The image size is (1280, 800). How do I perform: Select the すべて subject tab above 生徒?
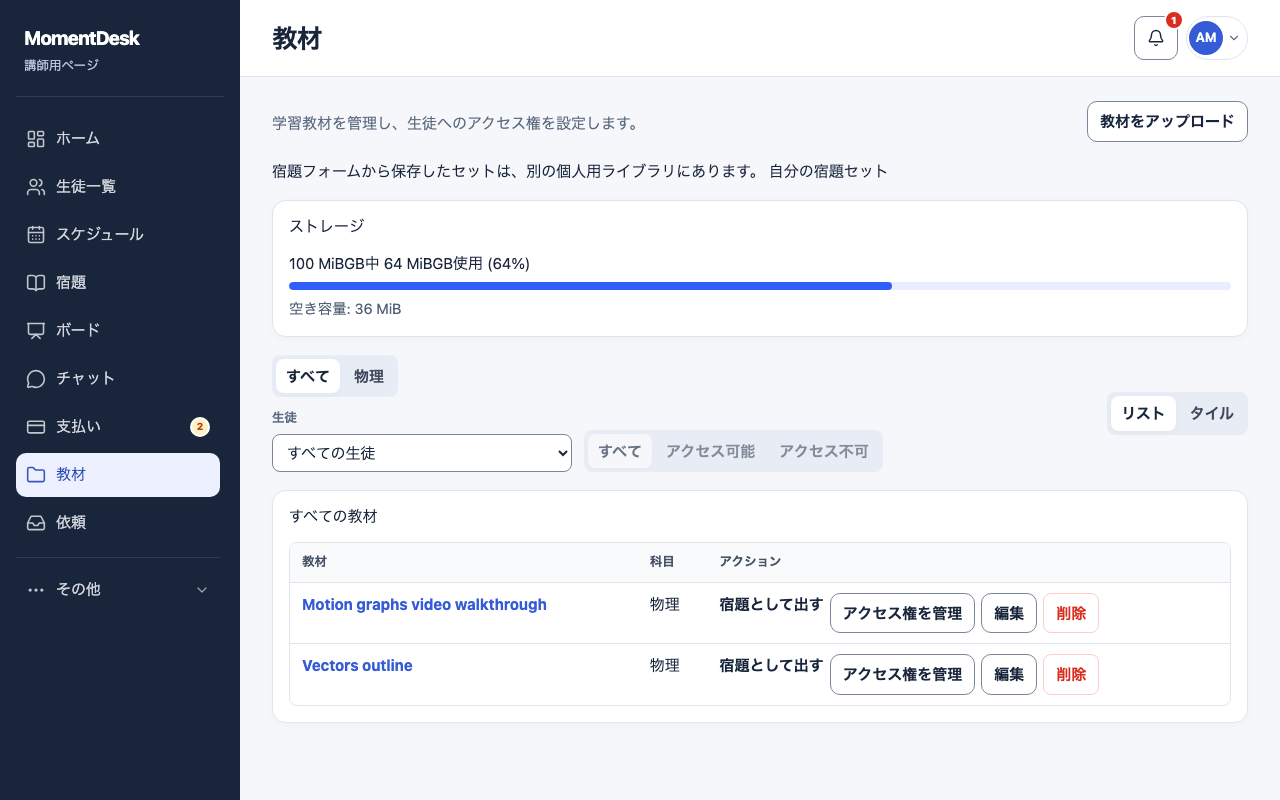click(x=308, y=376)
